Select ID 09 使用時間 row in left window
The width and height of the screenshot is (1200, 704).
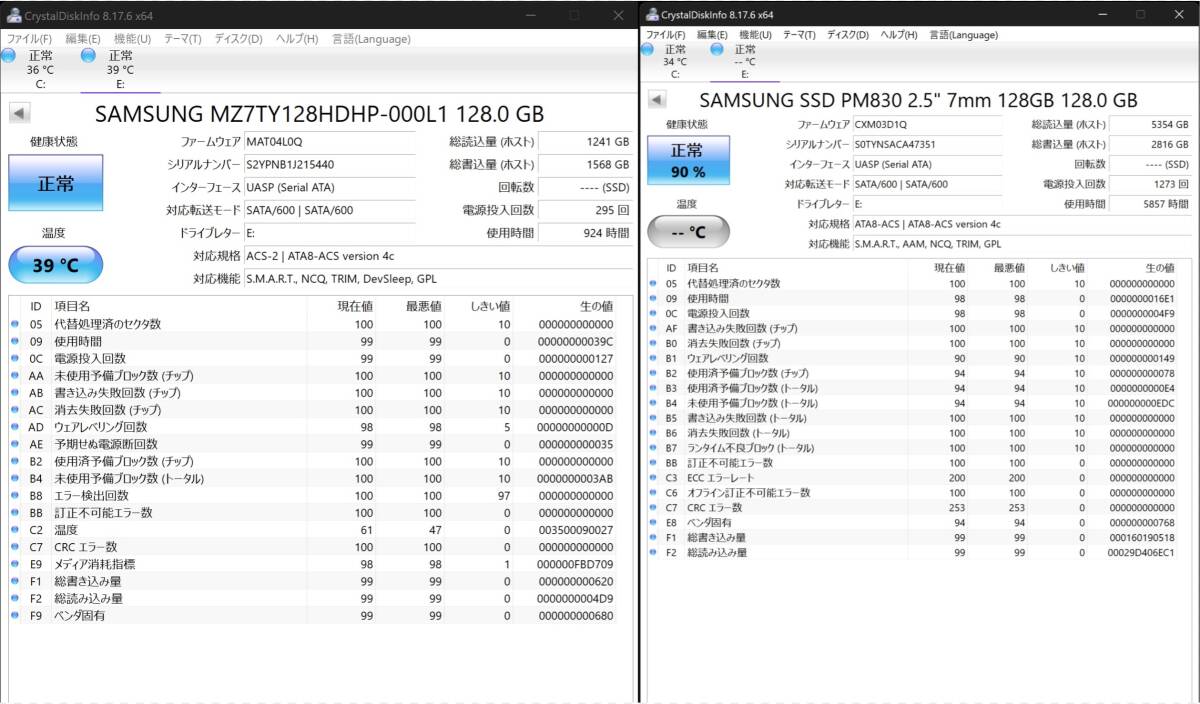click(x=314, y=341)
